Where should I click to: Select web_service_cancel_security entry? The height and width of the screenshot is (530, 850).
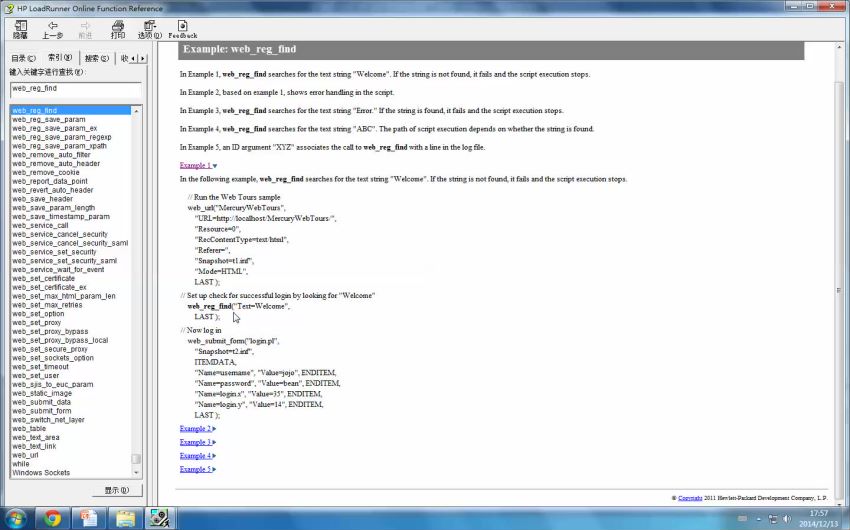click(60, 234)
